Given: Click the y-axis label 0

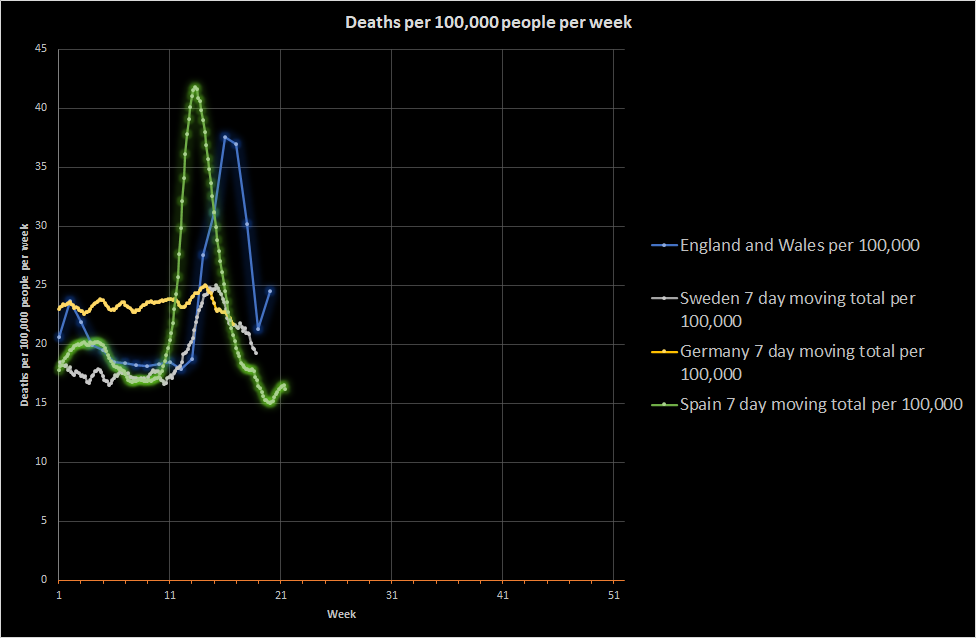Looking at the screenshot, I should point(44,579).
